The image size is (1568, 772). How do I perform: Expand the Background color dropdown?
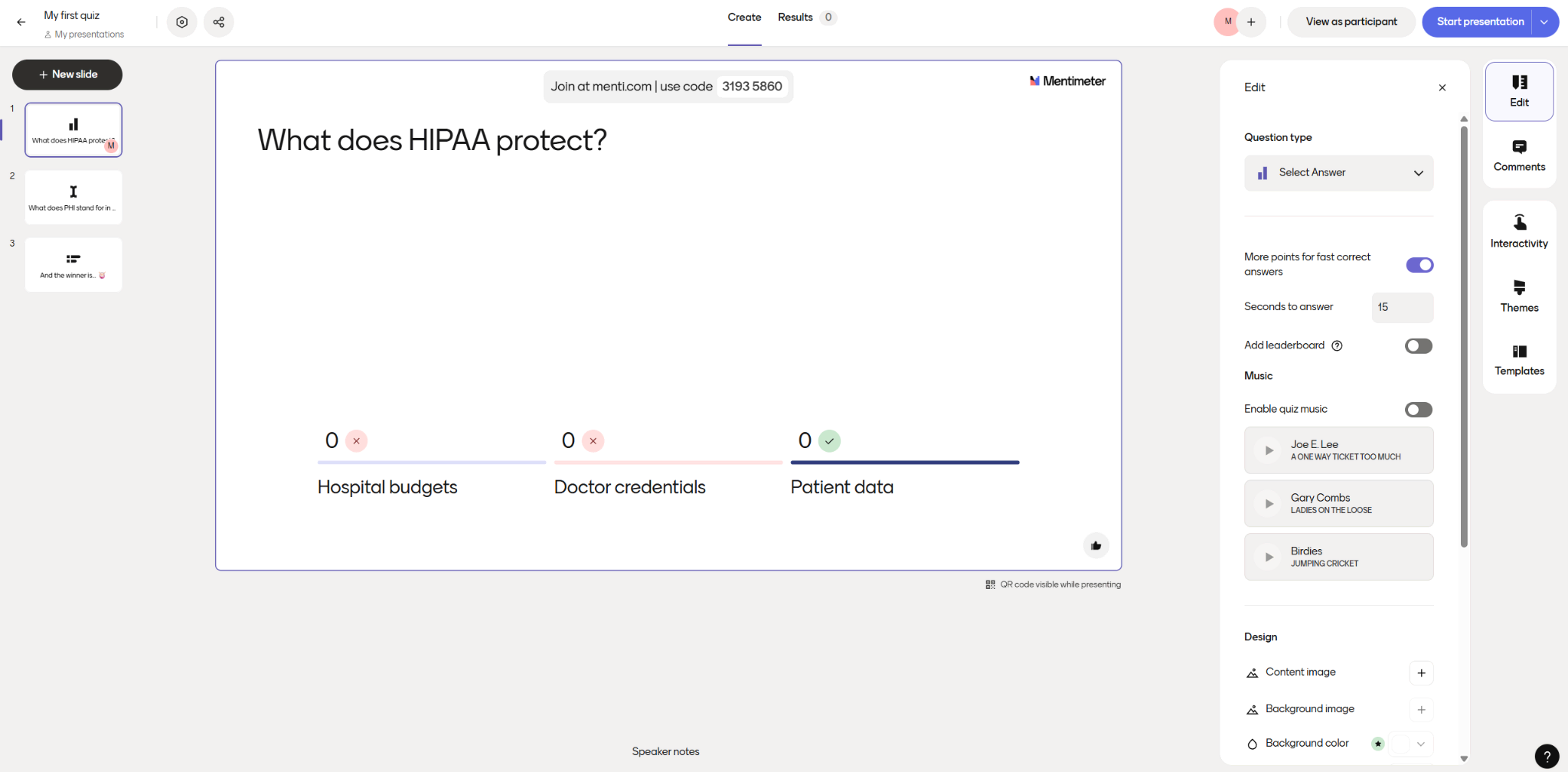click(1420, 744)
